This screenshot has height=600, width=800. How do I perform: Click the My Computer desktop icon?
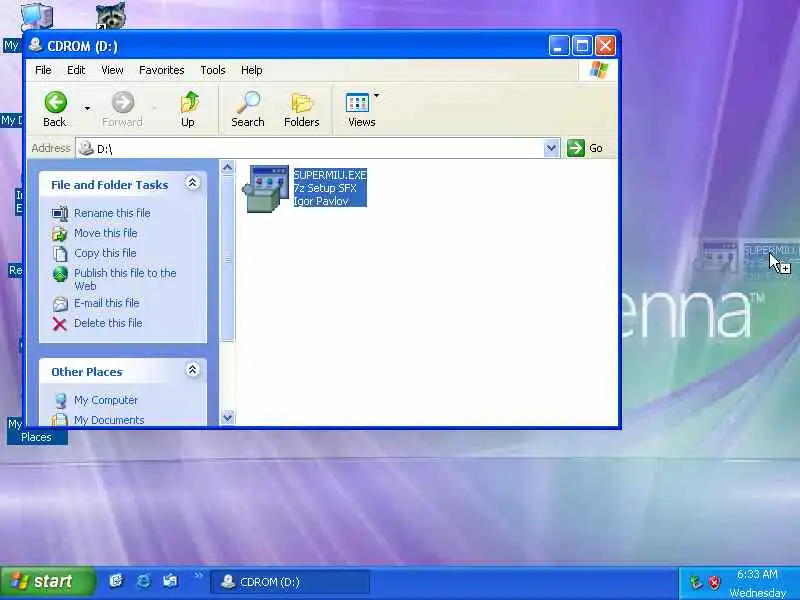pyautogui.click(x=37, y=15)
